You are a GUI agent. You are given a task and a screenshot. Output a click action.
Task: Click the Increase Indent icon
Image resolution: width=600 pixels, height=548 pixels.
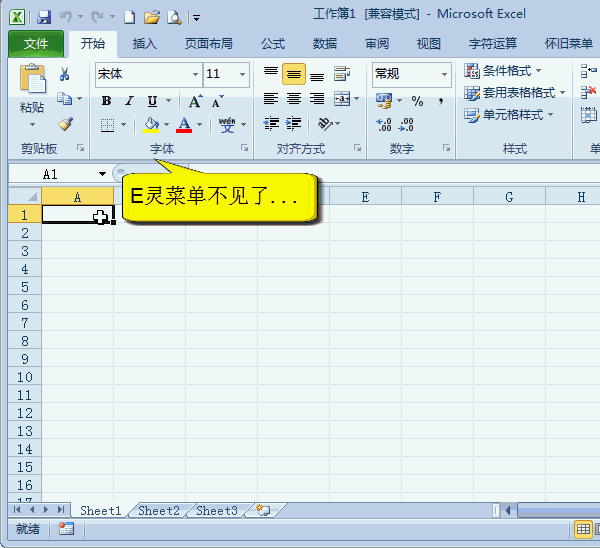point(293,124)
